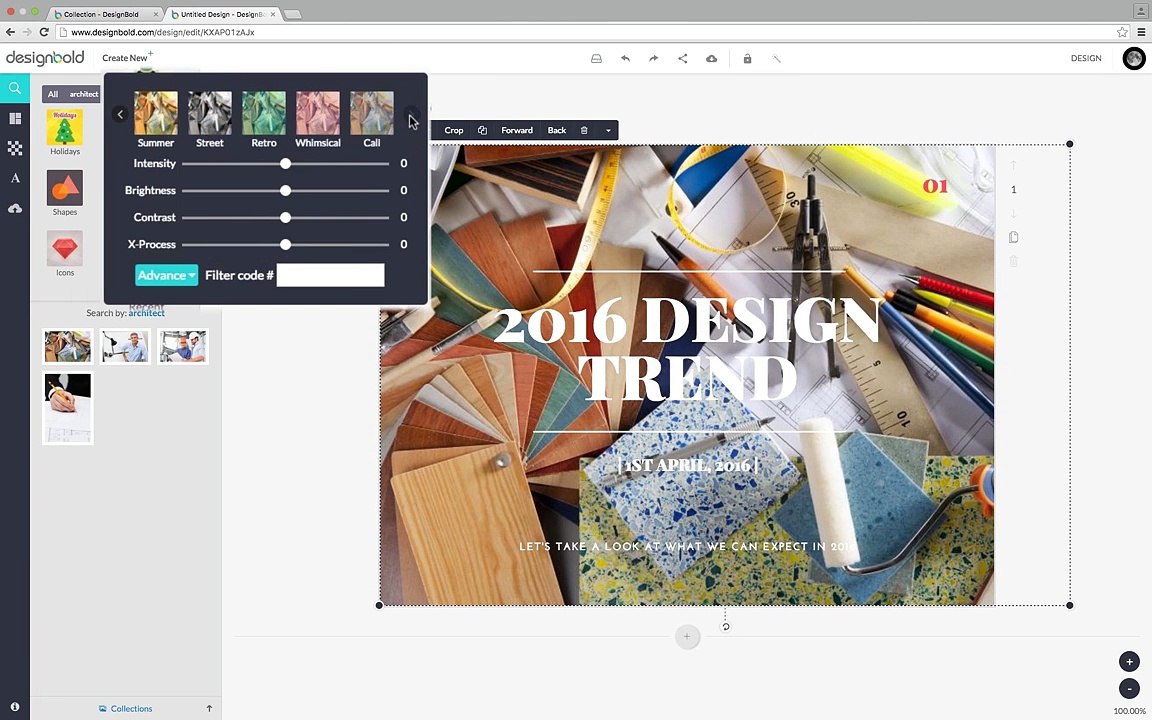
Task: Duplicate element using copy icon in image toolbar
Action: 482,130
